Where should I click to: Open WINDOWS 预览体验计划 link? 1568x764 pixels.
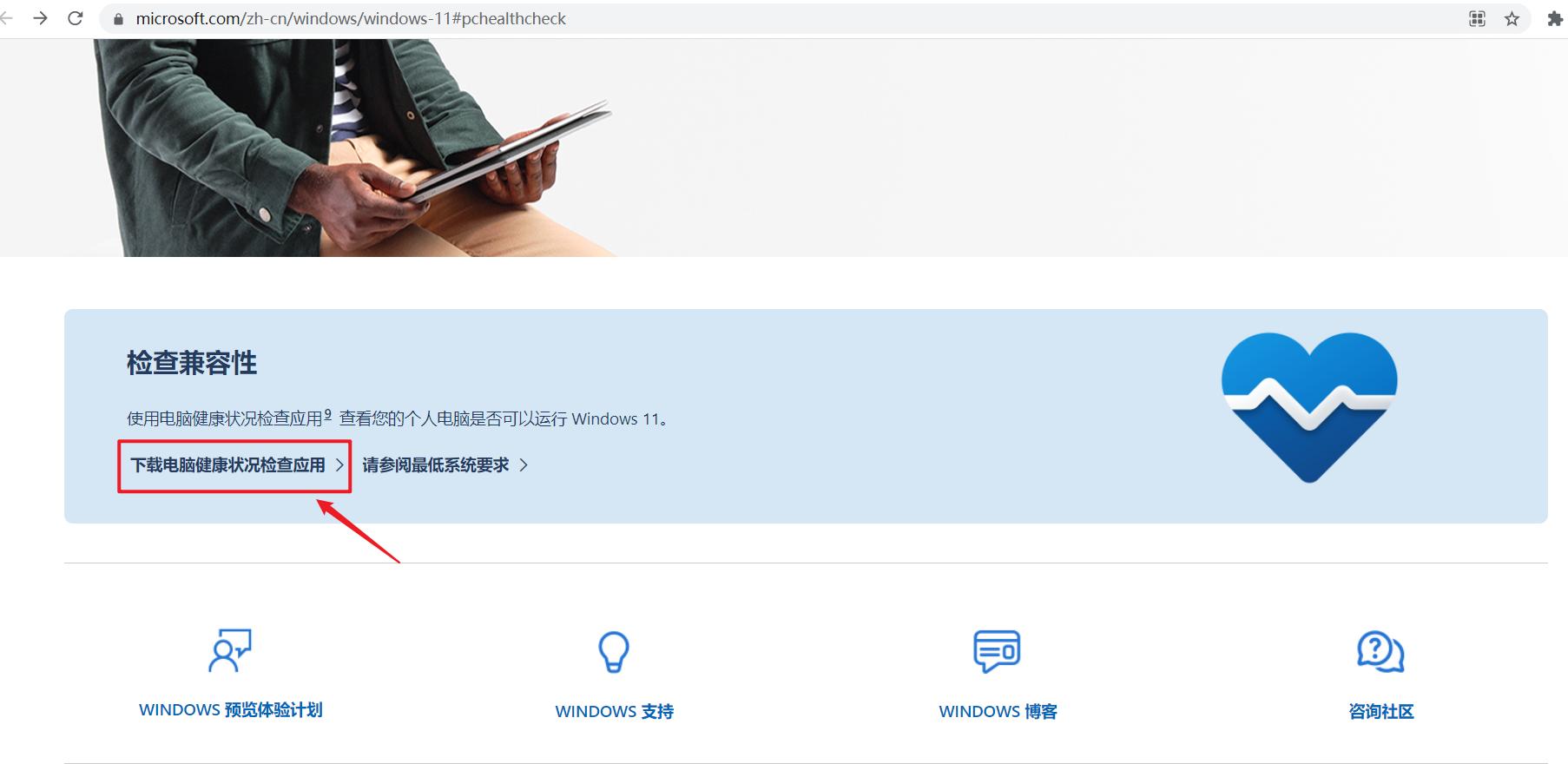coord(230,710)
